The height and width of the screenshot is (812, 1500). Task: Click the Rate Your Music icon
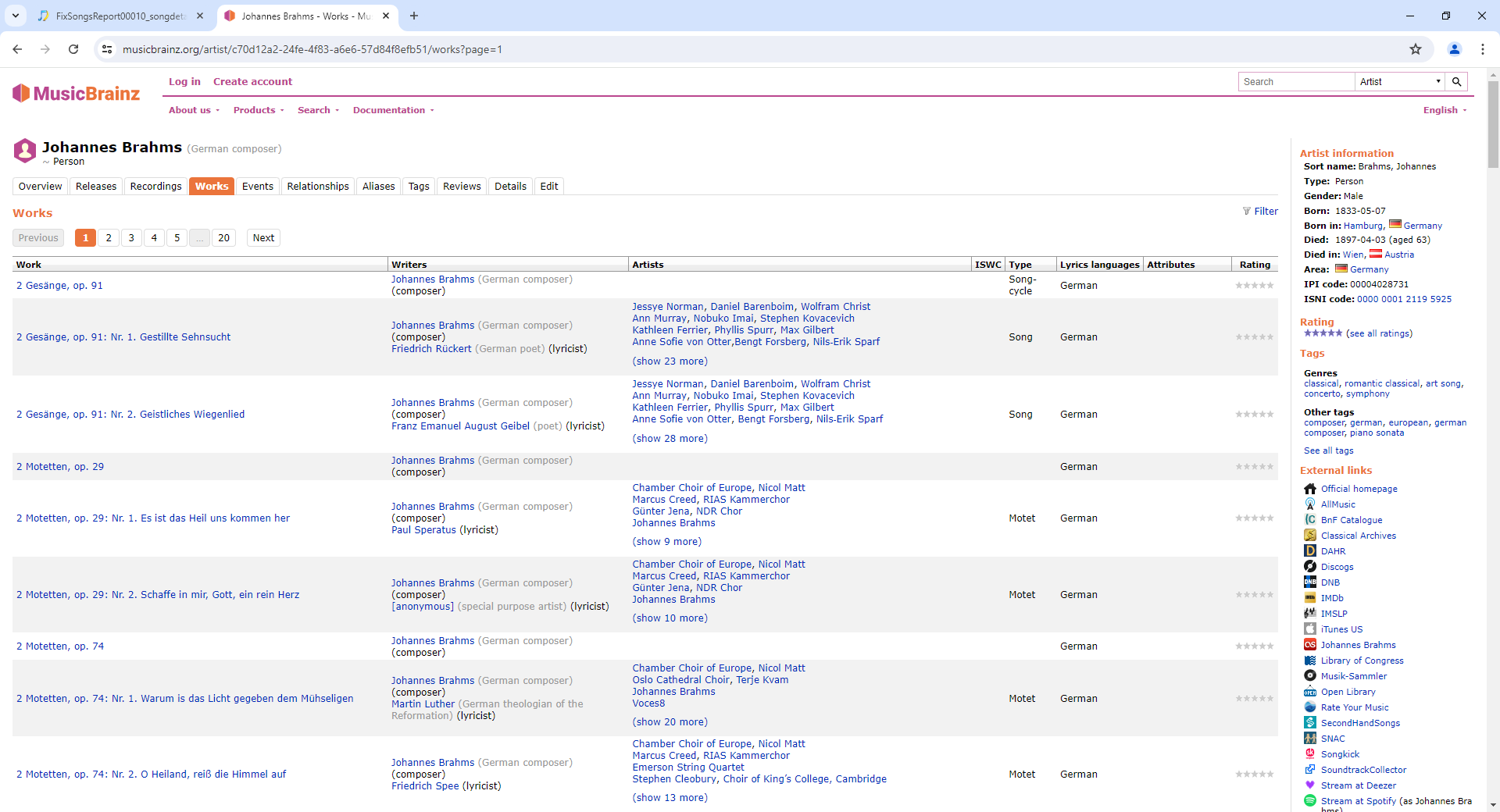coord(1310,707)
